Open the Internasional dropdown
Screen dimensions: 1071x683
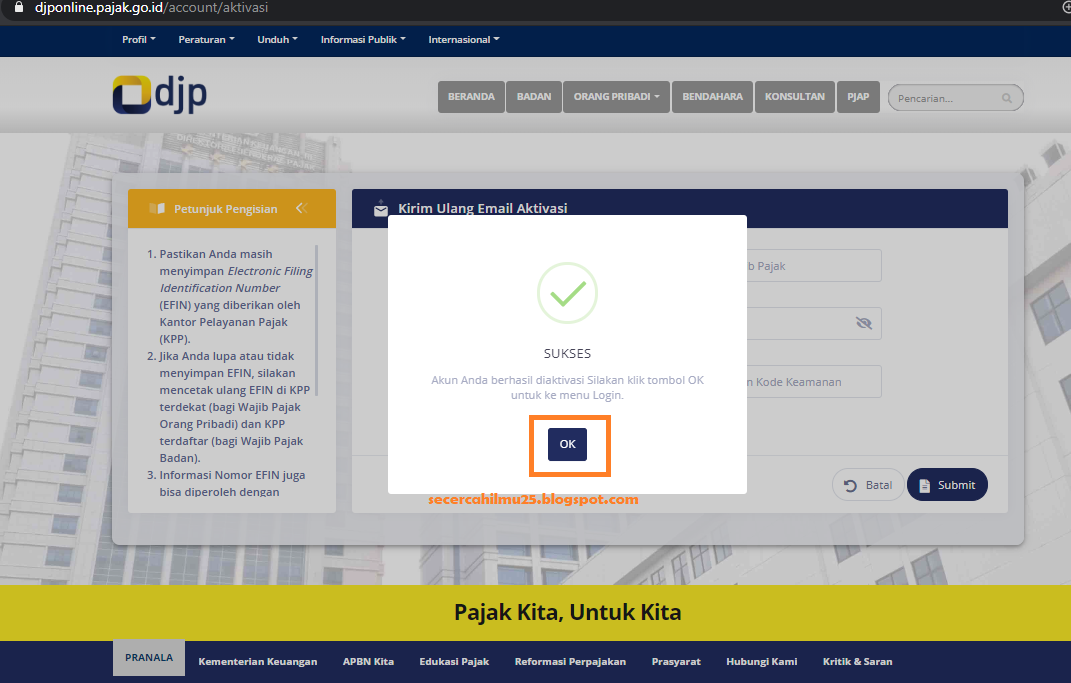click(x=464, y=40)
